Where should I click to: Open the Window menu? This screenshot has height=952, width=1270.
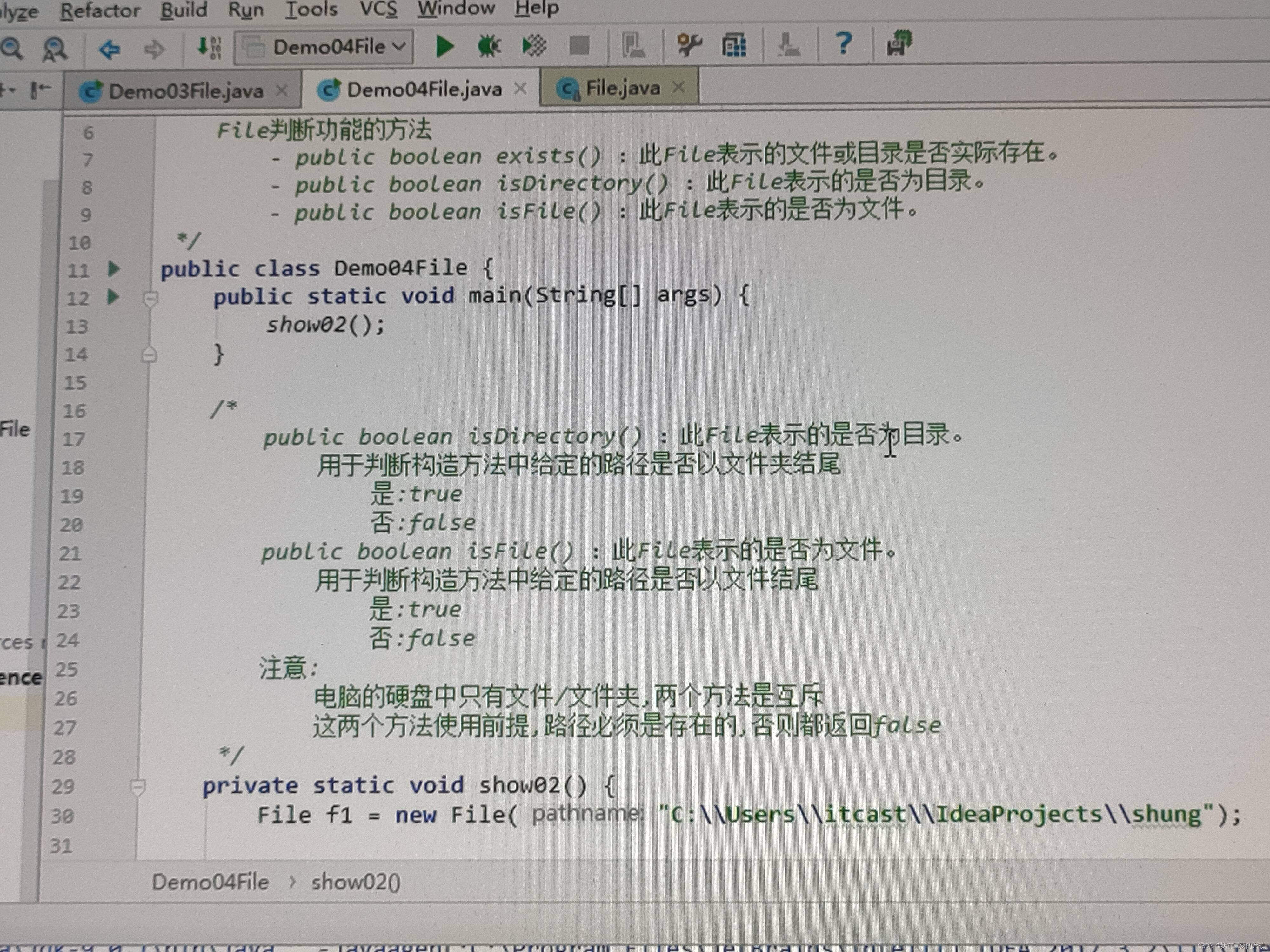(x=456, y=8)
